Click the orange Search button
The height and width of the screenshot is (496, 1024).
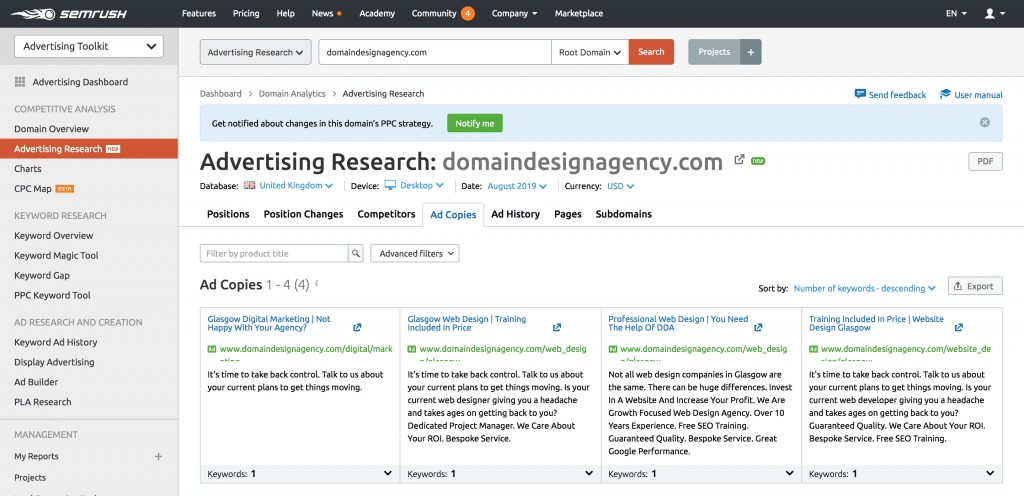point(651,52)
